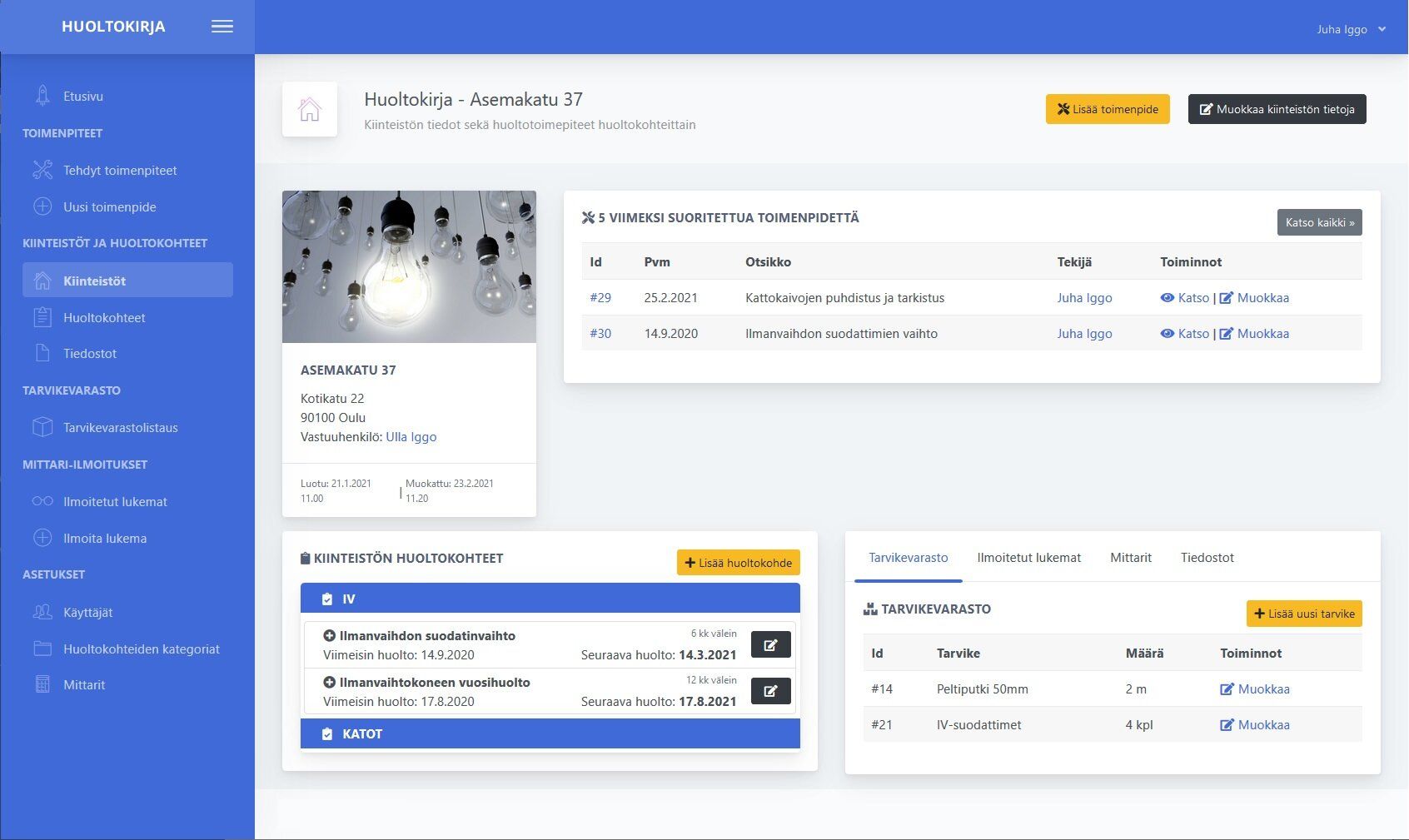Switch to the Ilmoitetut lukemat tab
This screenshot has width=1409, height=840.
point(1028,558)
